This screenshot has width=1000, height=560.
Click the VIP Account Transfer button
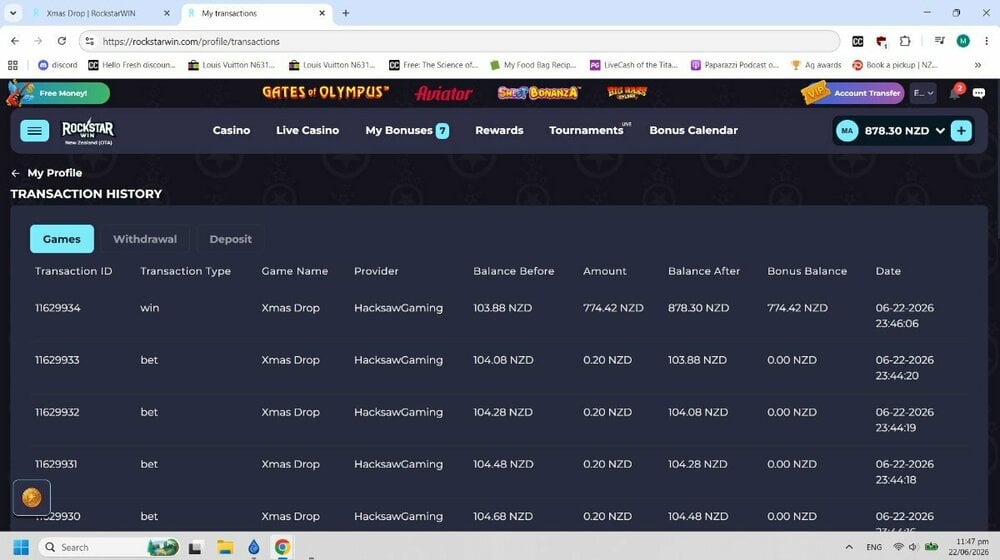pos(853,93)
